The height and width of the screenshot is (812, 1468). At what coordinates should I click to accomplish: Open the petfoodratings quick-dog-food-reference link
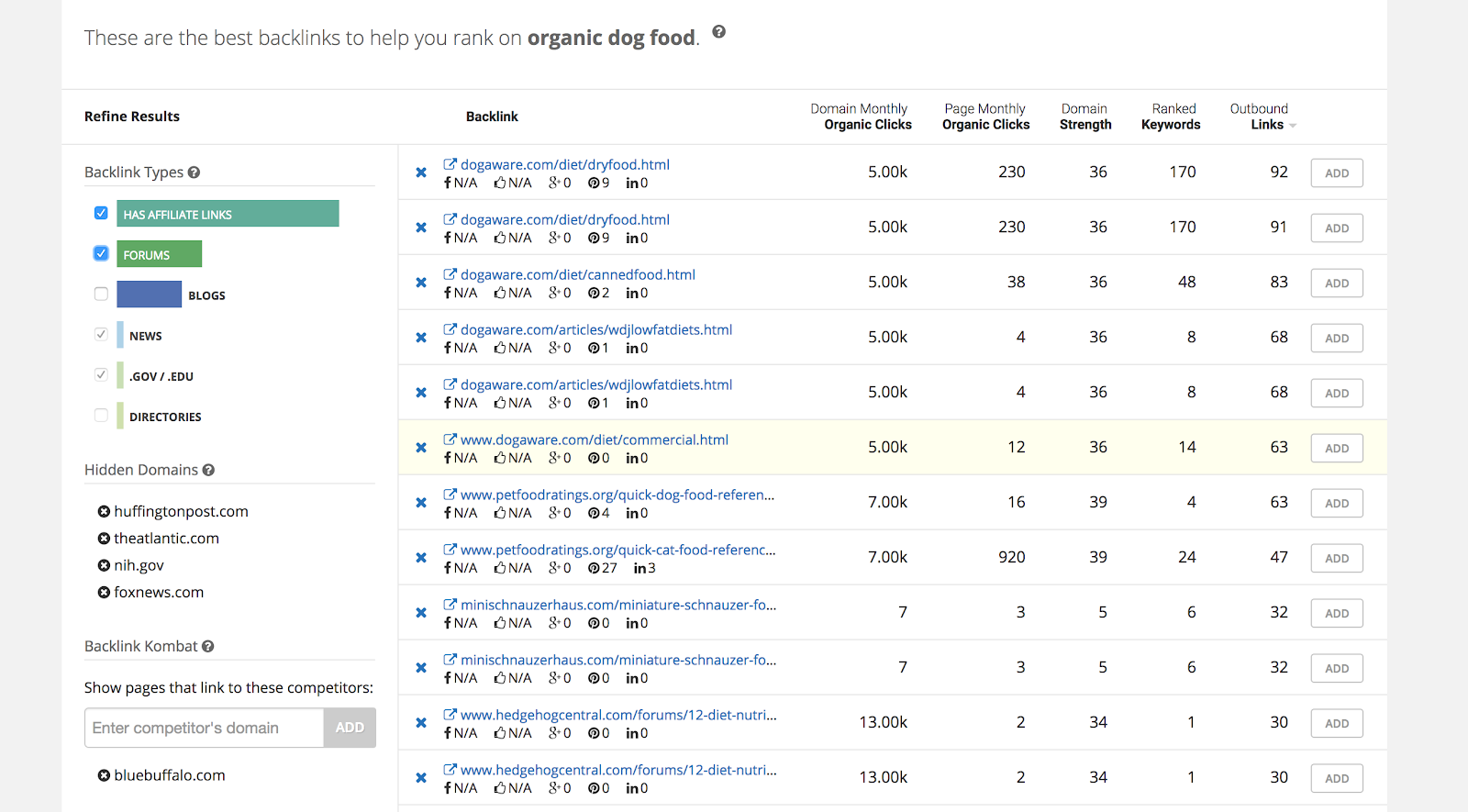tap(617, 495)
